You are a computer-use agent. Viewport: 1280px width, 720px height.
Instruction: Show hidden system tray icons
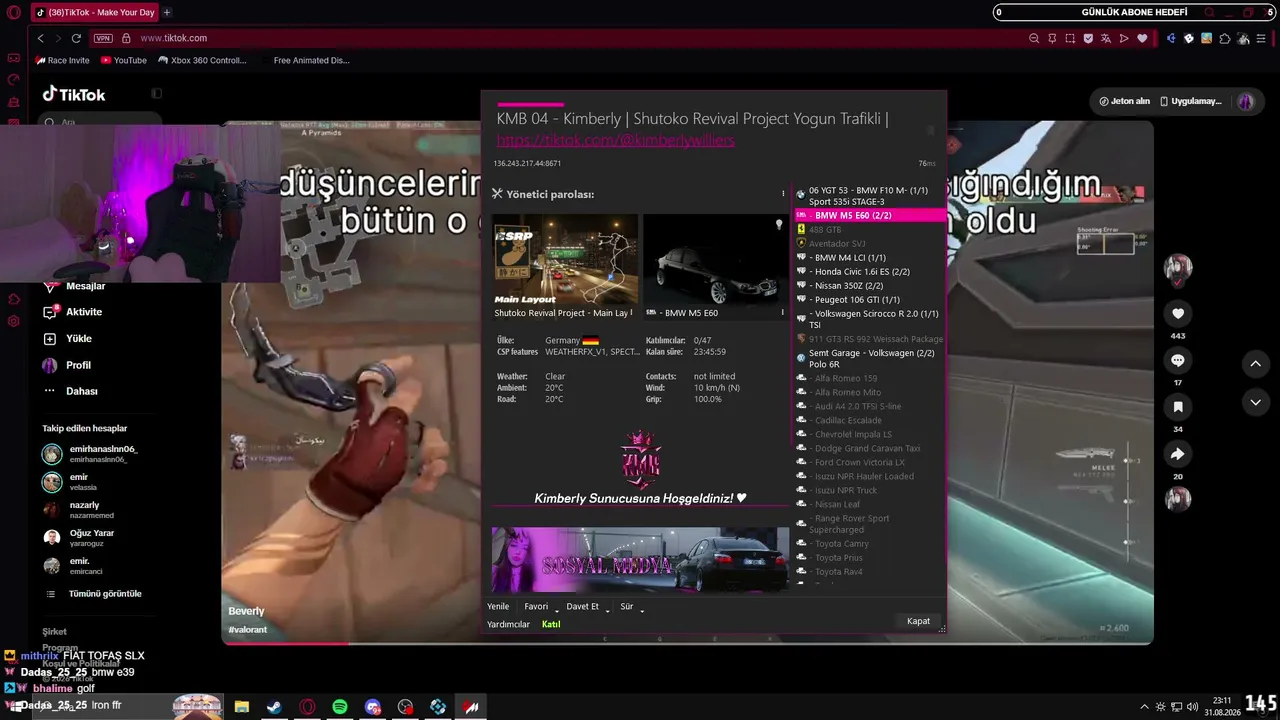tap(1144, 707)
